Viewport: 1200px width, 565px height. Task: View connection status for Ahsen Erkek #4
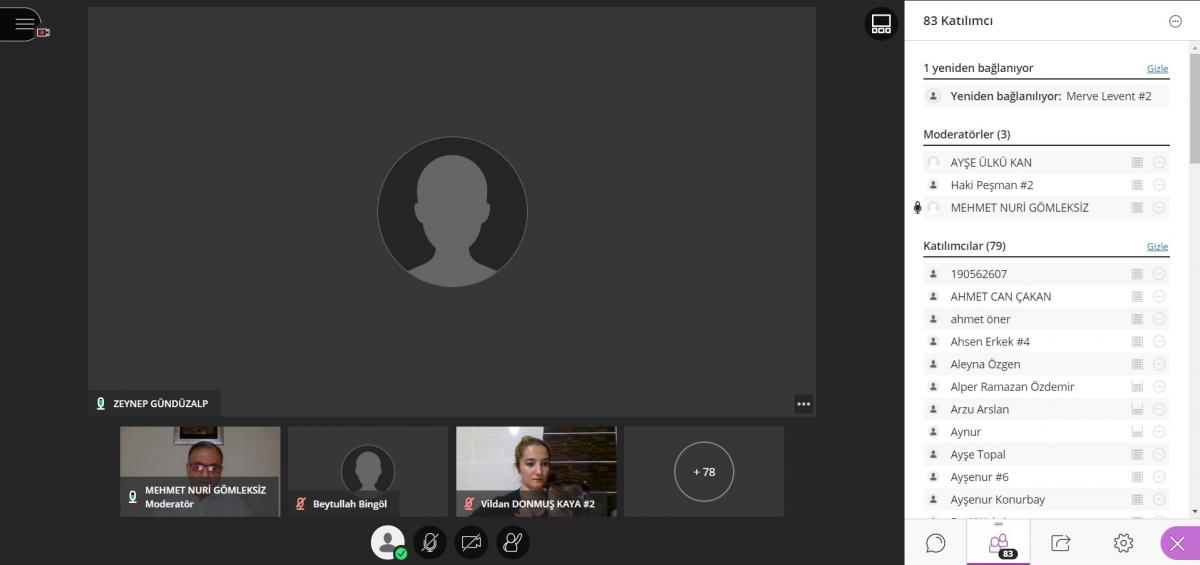1137,342
